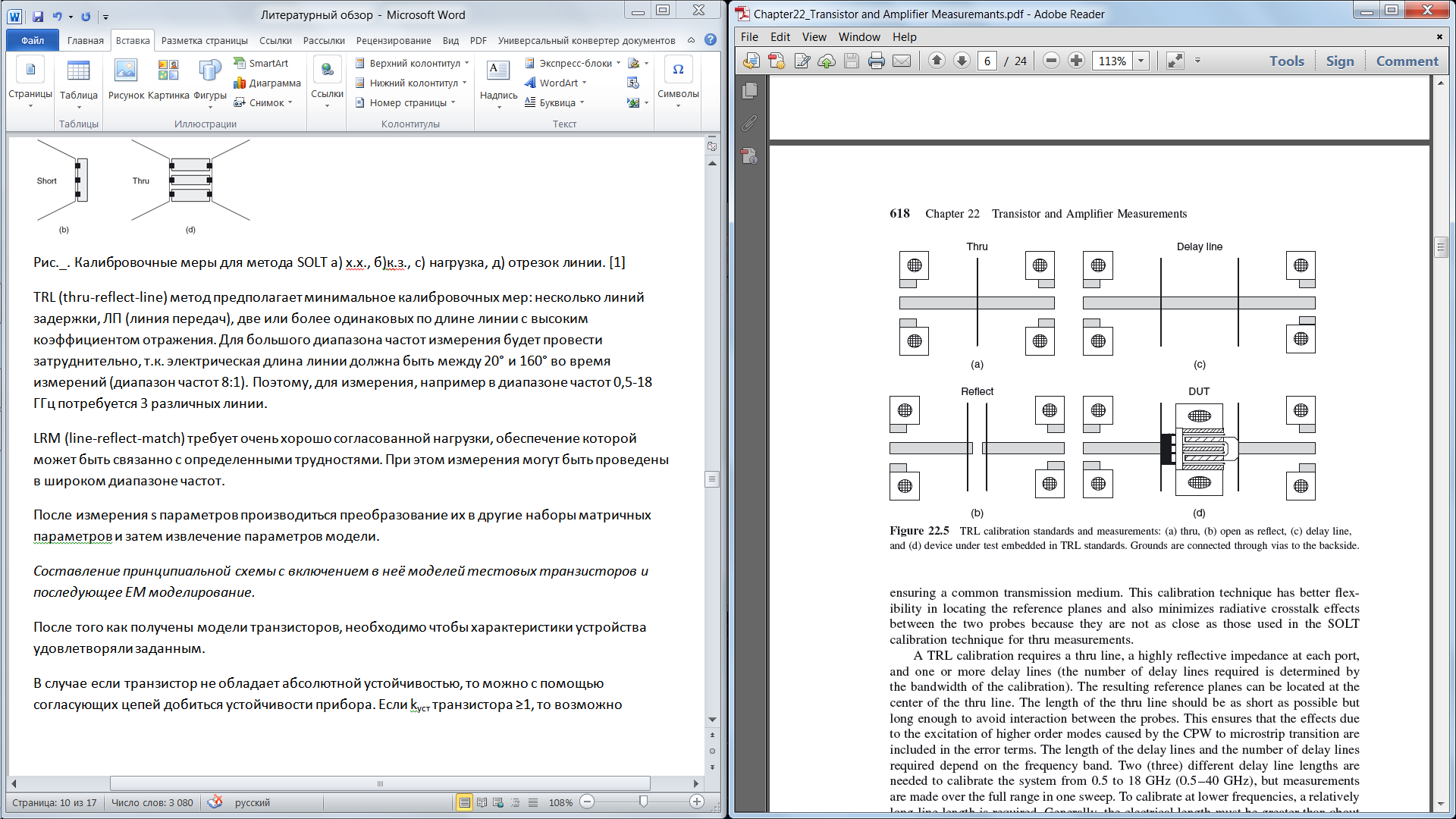Open the Ссылки links group button with the globe icon
The width and height of the screenshot is (1456, 819).
coord(327,83)
